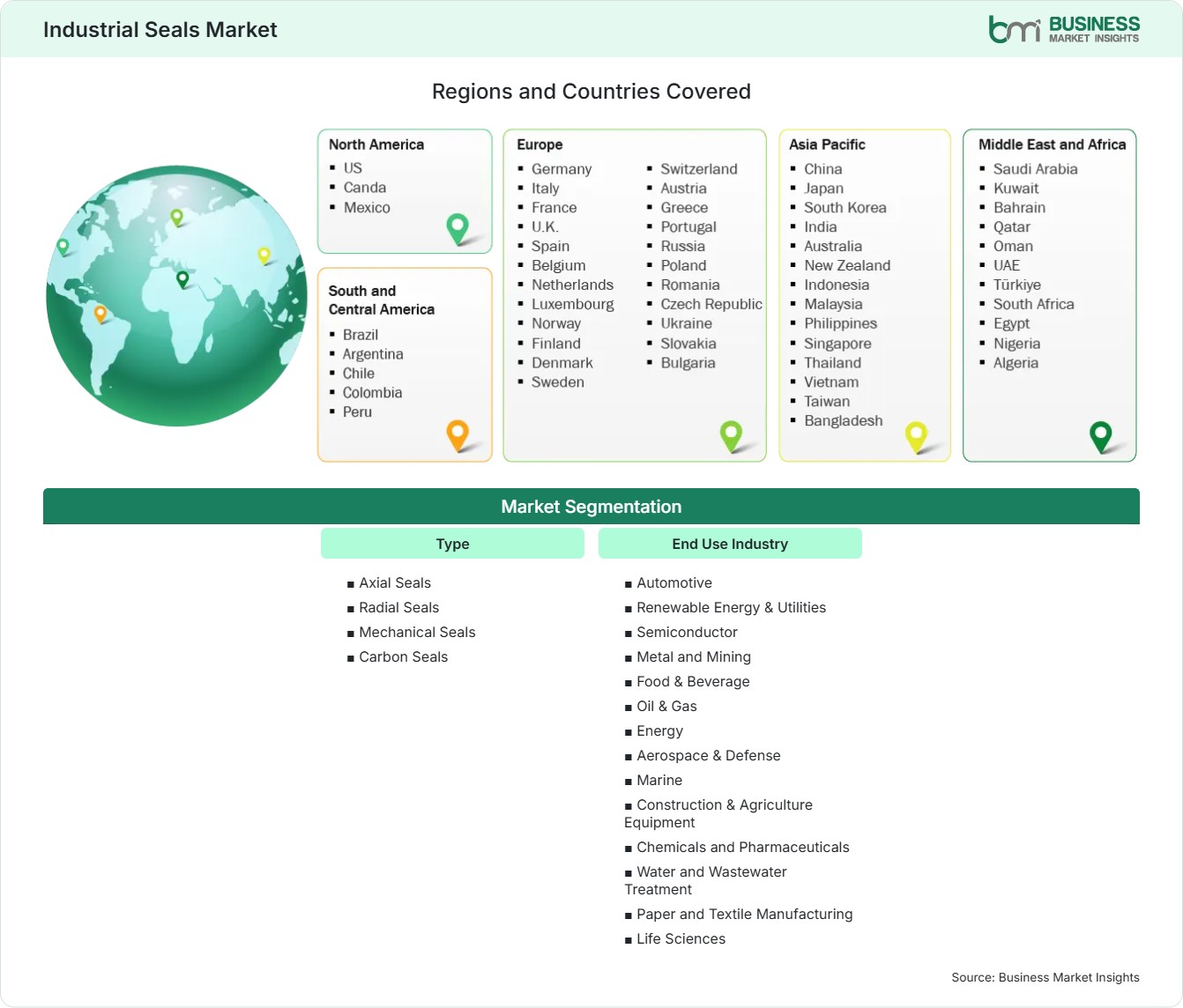The width and height of the screenshot is (1183, 1008).
Task: Click 'France' in Europe list
Action: point(554,208)
